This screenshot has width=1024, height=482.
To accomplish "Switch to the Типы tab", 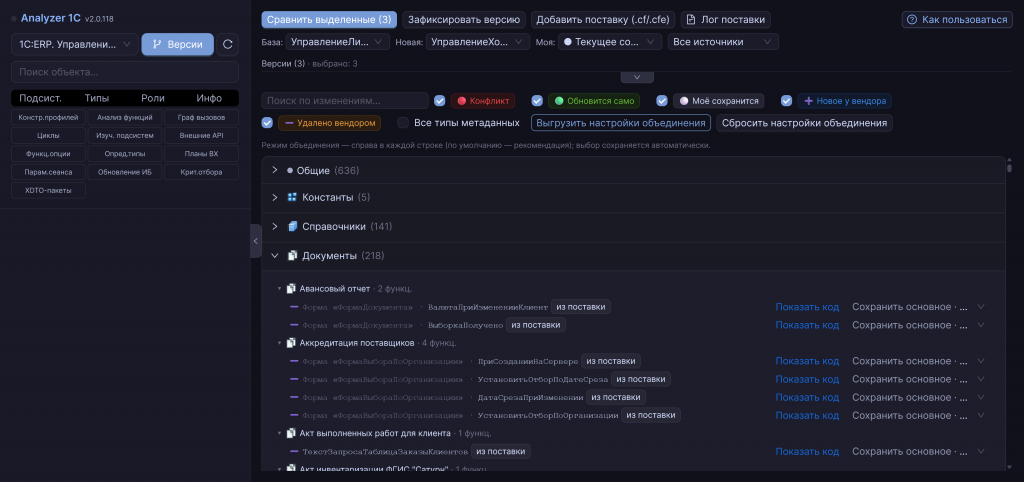I will click(97, 99).
